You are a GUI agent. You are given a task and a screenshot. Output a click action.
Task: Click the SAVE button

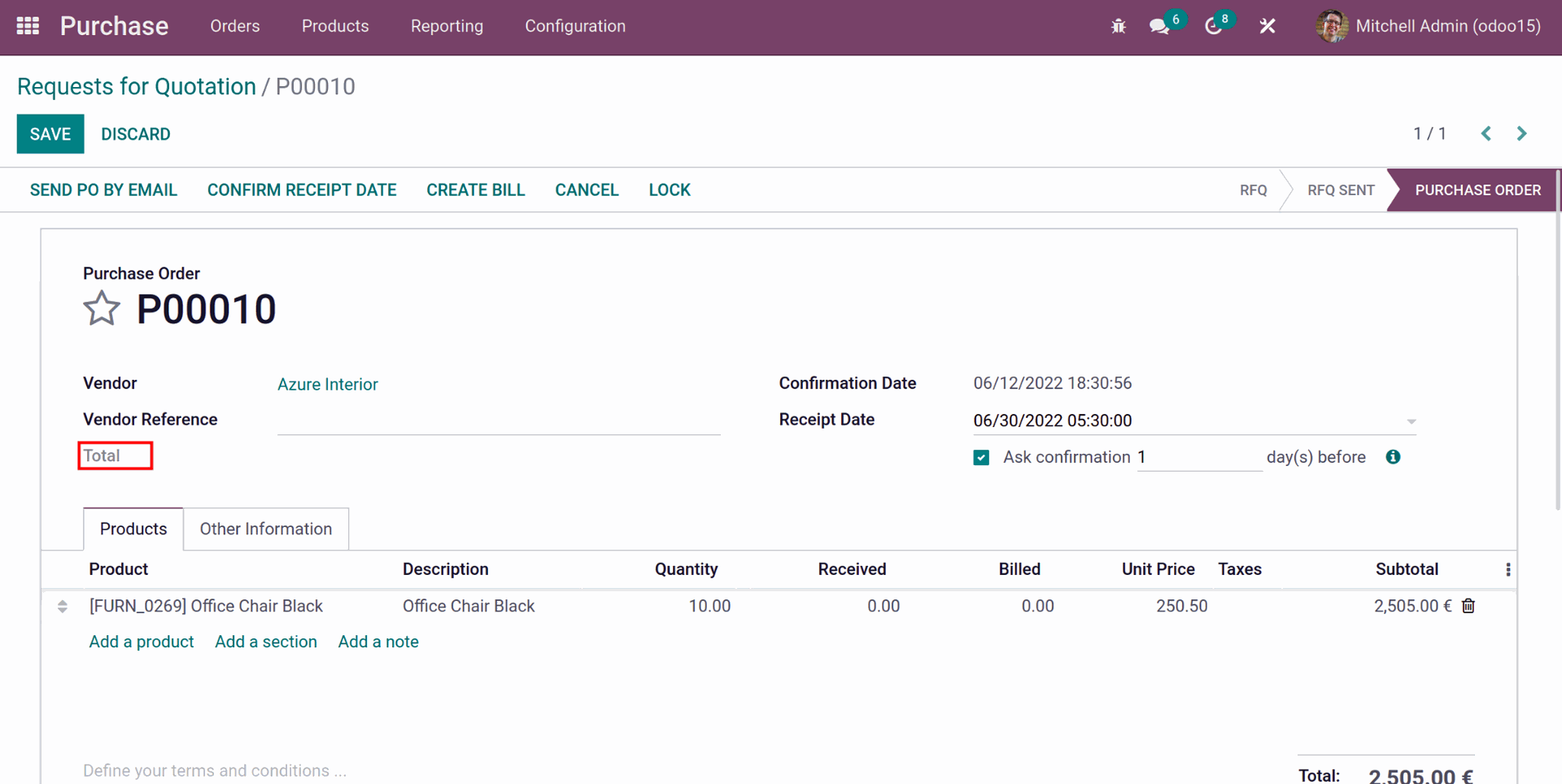coord(50,134)
